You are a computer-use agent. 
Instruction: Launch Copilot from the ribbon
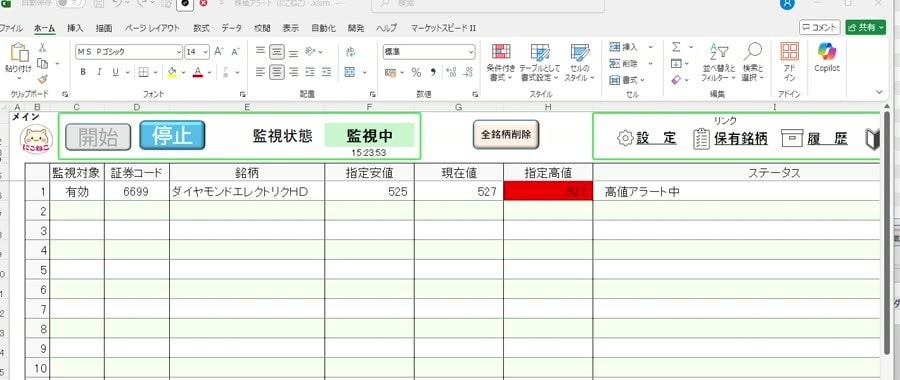[x=827, y=58]
